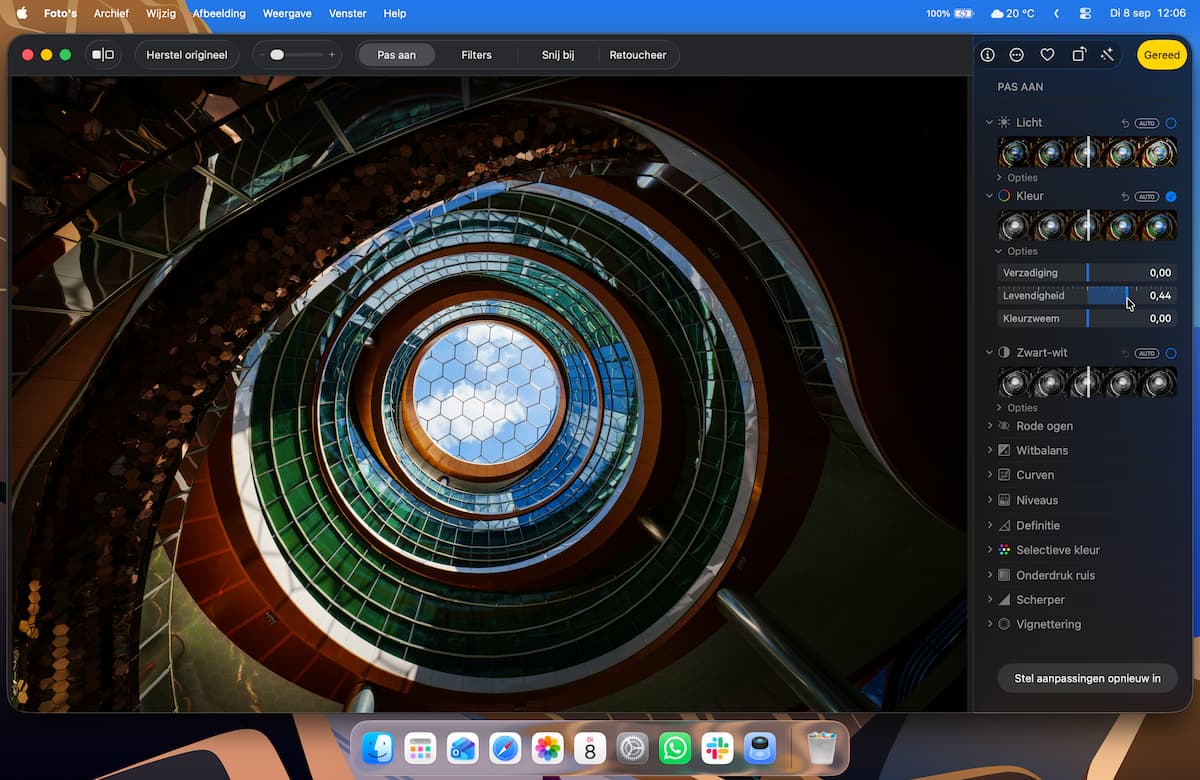Enable AUTO for the Kleur adjustment
This screenshot has width=1200, height=780.
pyautogui.click(x=1147, y=196)
